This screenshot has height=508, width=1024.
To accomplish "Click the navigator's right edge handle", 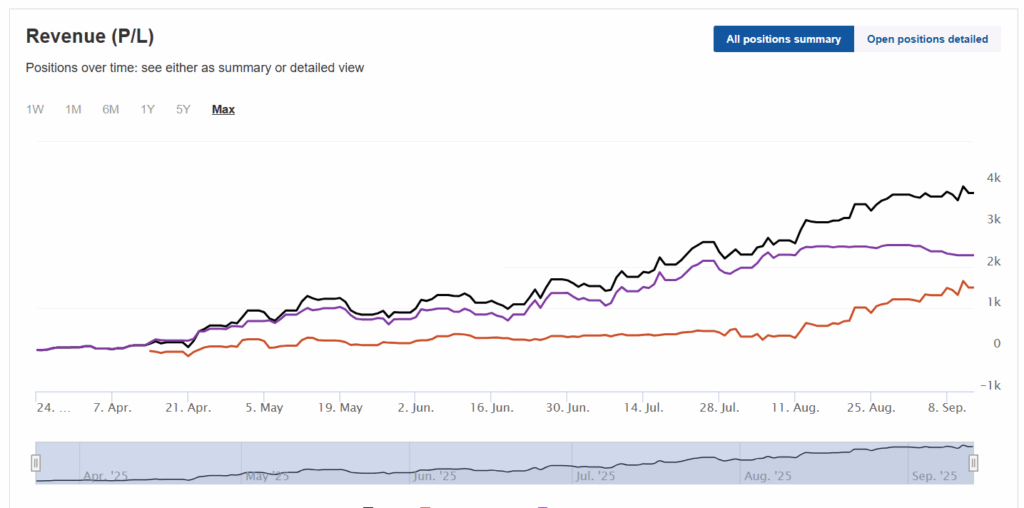I will 973,462.
